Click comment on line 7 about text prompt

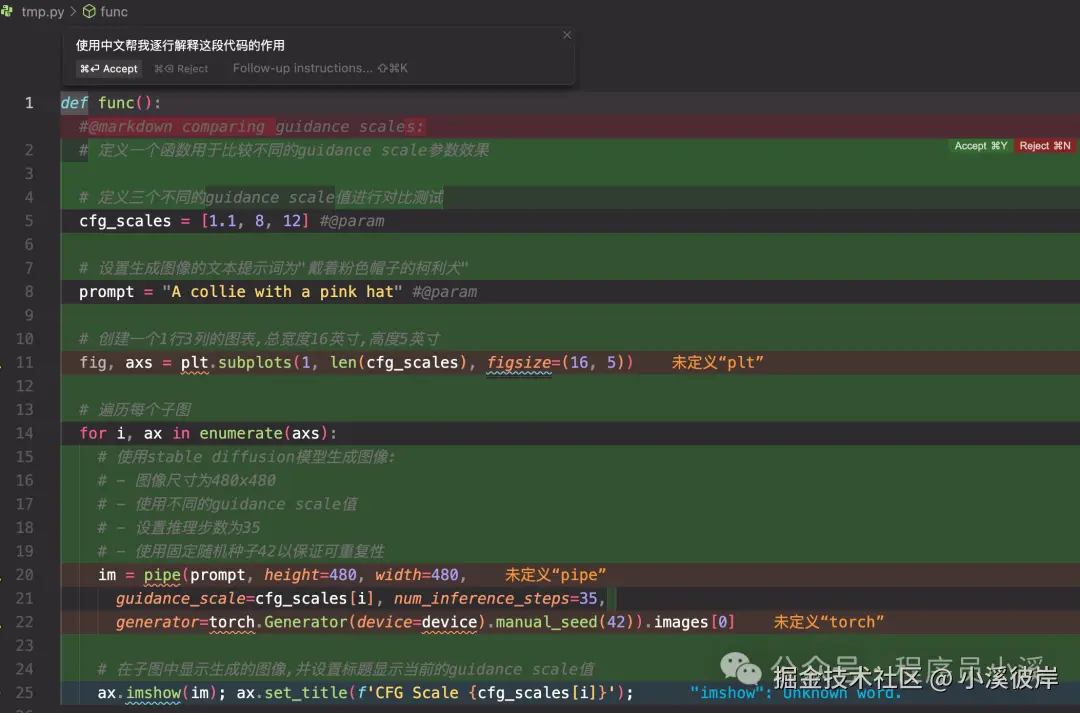pyautogui.click(x=273, y=268)
